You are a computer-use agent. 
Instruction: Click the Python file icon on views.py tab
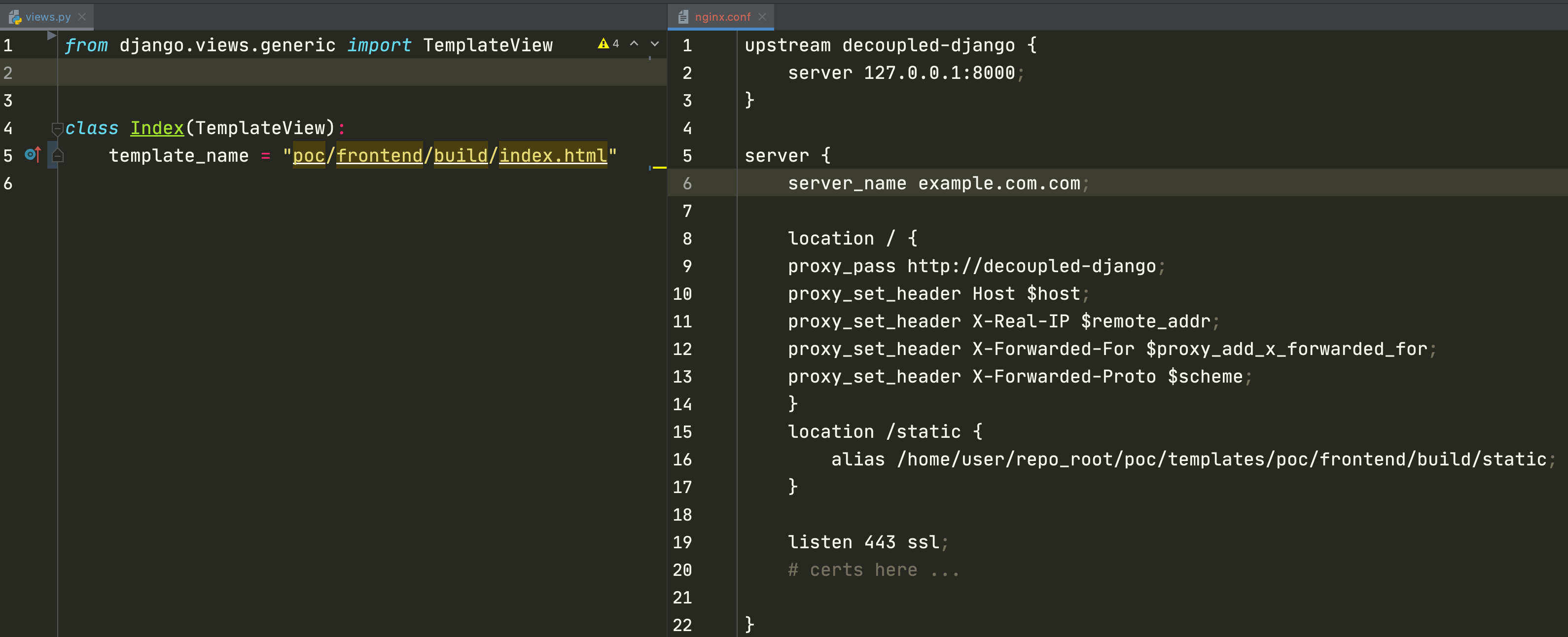point(15,17)
